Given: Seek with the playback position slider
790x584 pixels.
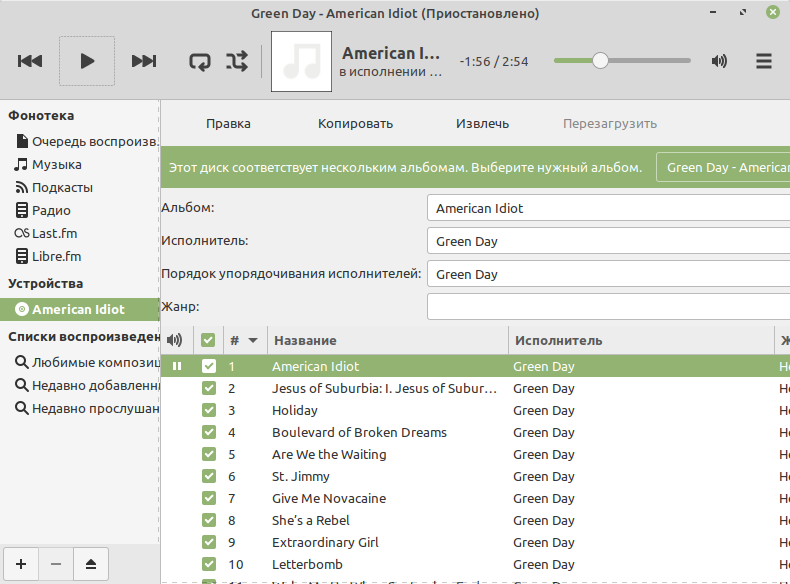Looking at the screenshot, I should 622,61.
